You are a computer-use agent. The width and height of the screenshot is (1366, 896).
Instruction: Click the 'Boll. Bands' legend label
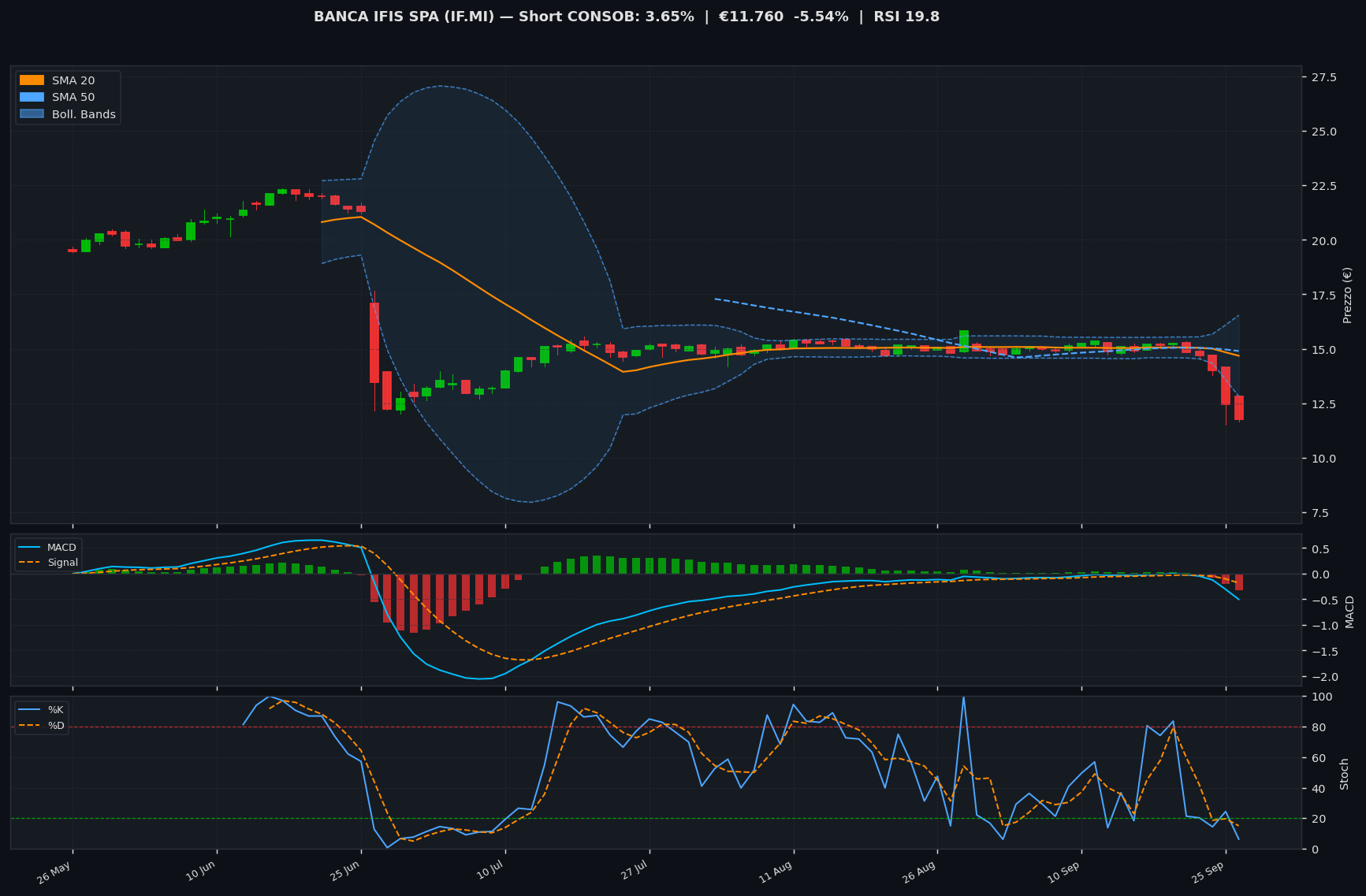coord(84,114)
